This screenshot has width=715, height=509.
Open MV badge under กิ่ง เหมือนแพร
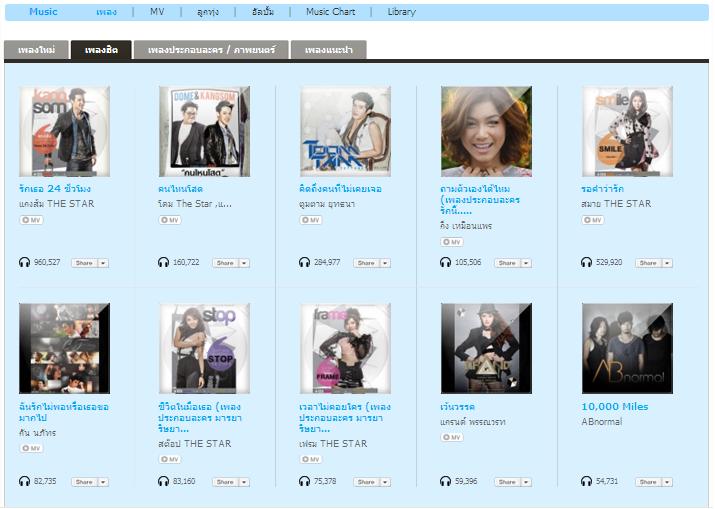[451, 242]
